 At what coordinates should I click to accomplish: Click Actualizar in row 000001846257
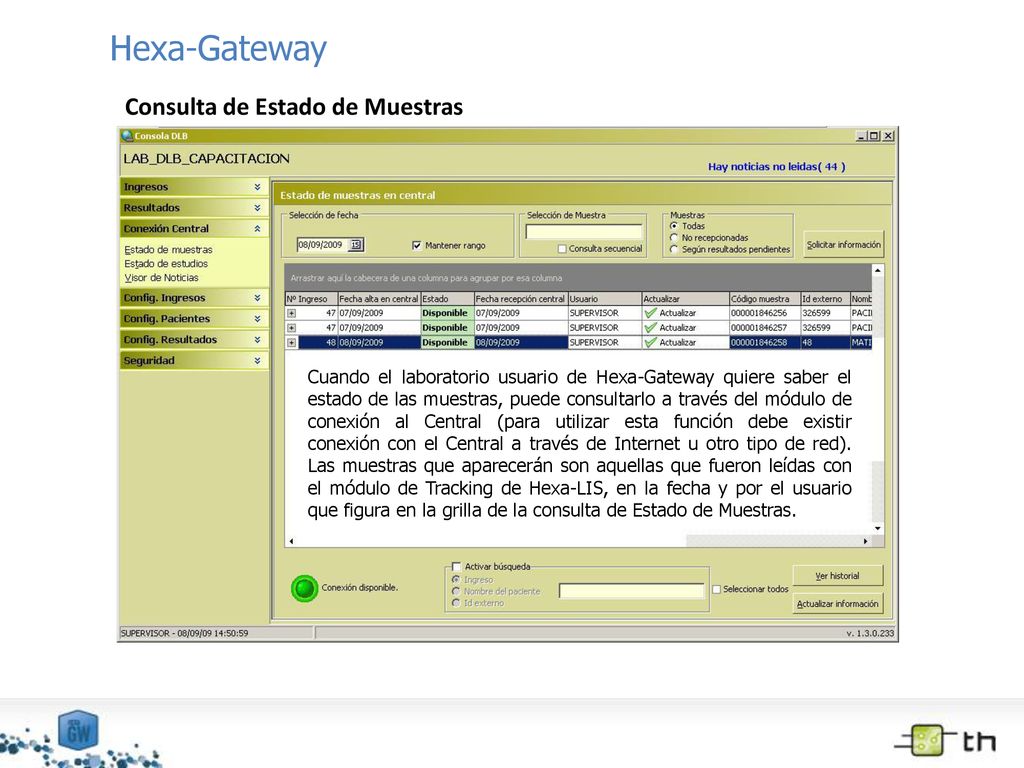[x=677, y=328]
